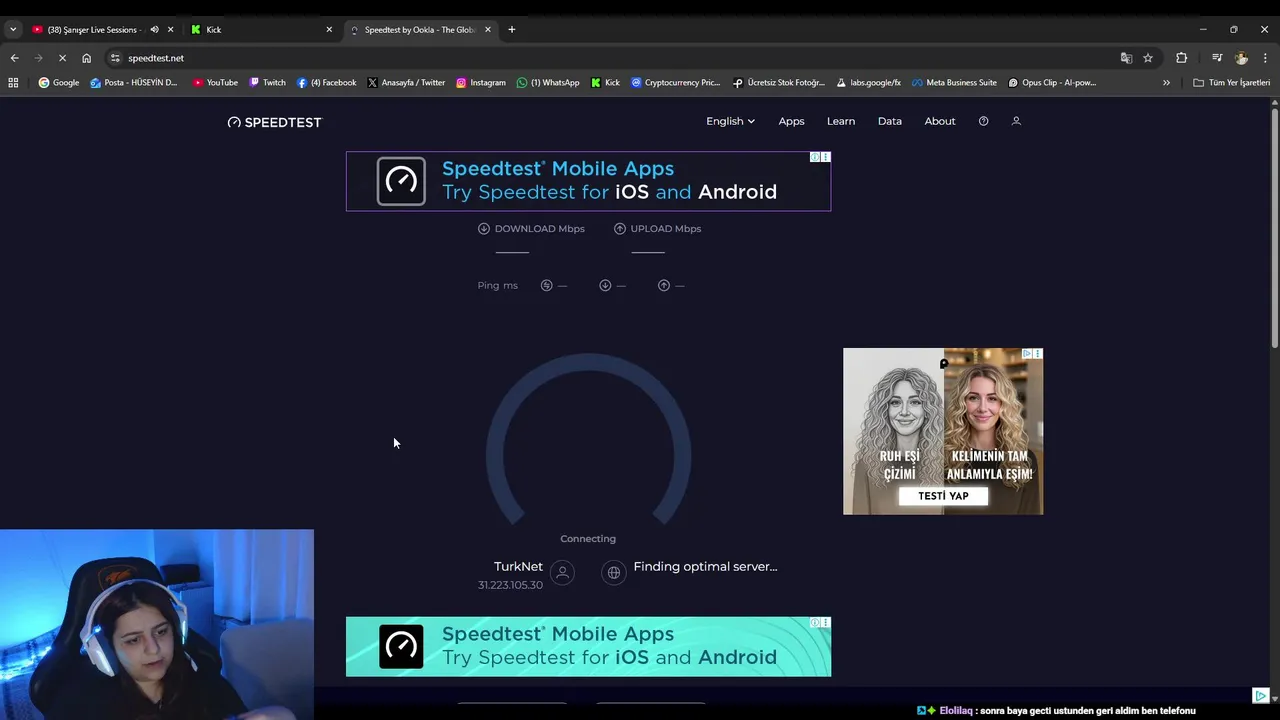
Task: Open the Google bookmark
Action: (x=59, y=83)
